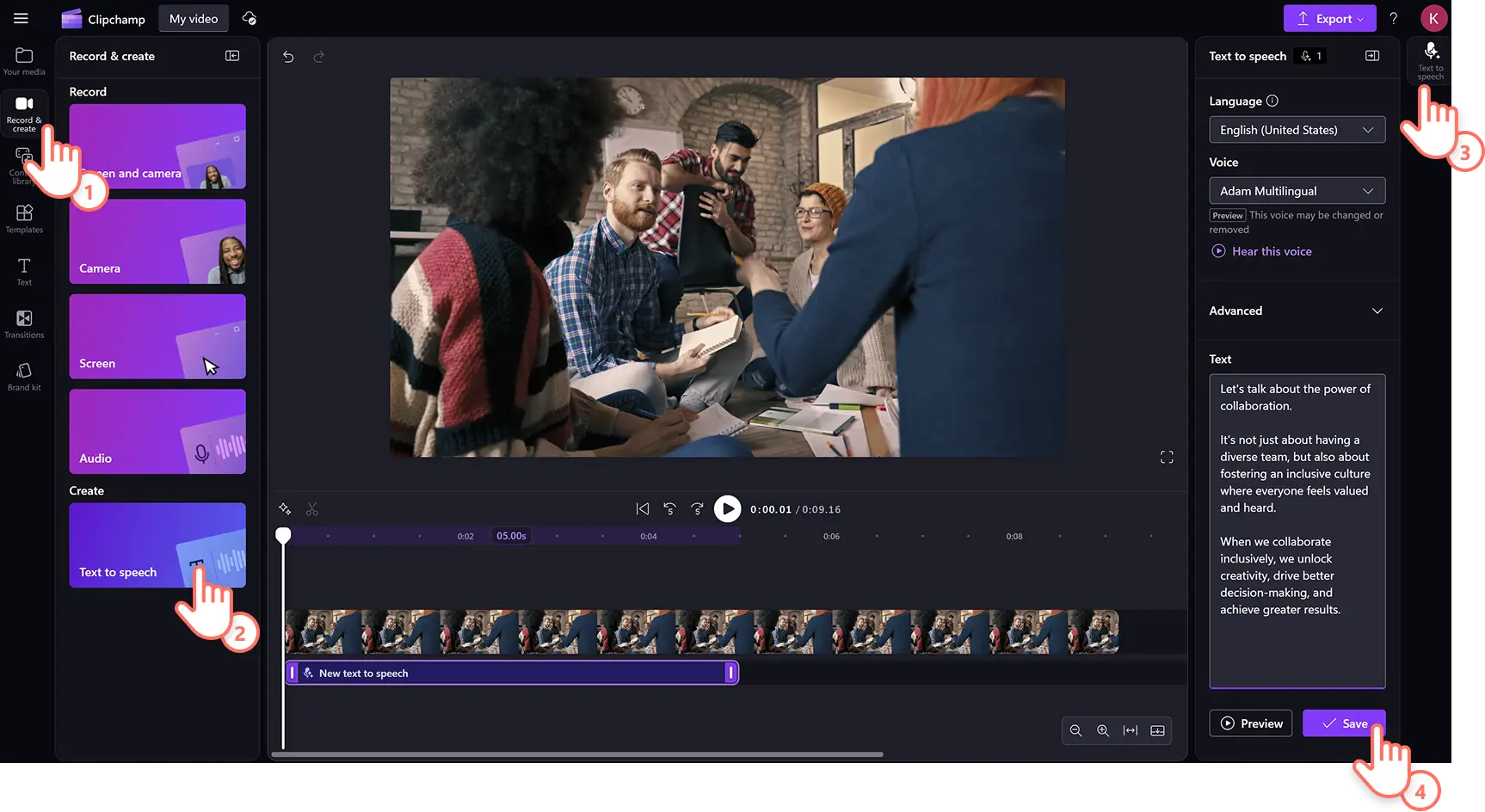Collapse the Text to speech properties panel
Viewport: 1485px width, 812px height.
[1372, 56]
